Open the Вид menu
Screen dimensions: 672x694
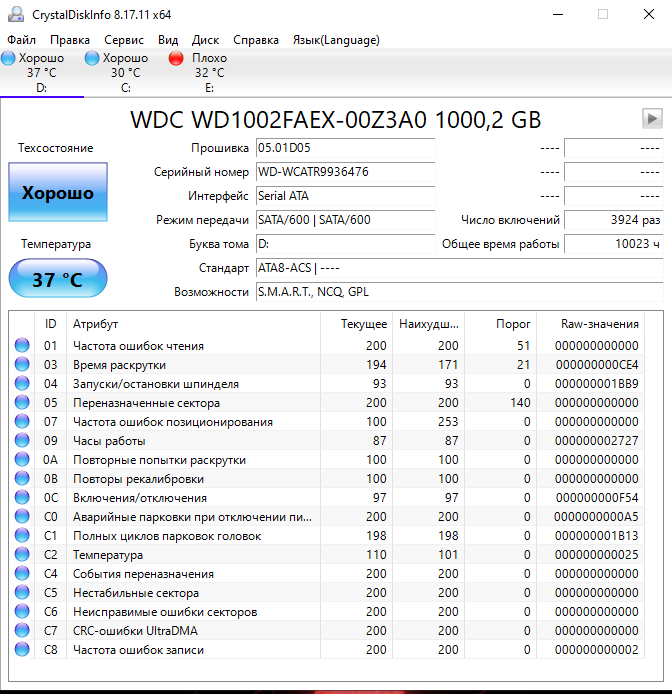(x=168, y=40)
